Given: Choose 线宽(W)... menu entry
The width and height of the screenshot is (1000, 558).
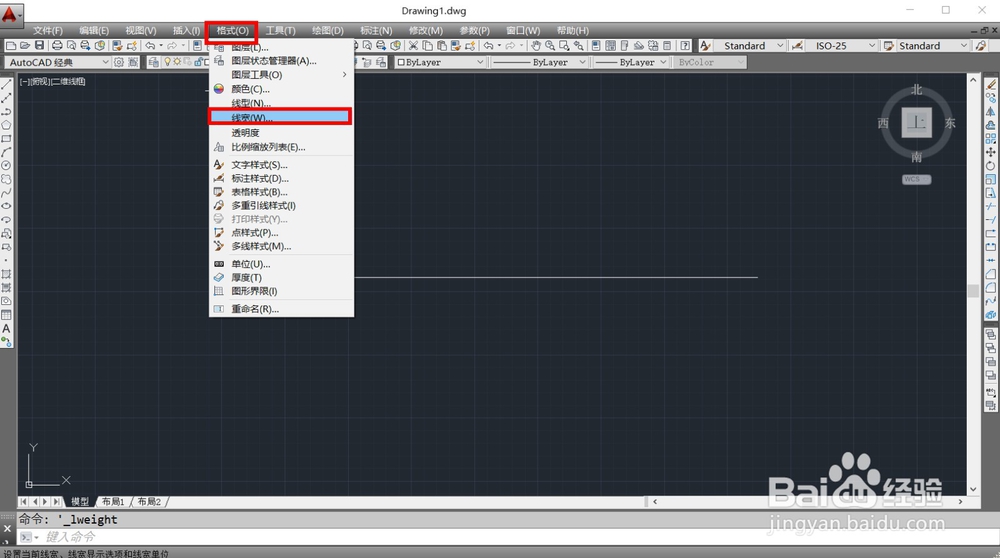Looking at the screenshot, I should tap(280, 117).
